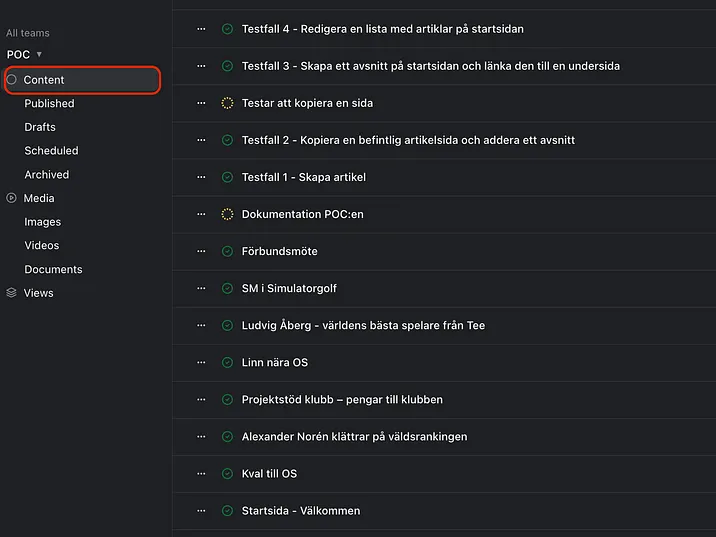The height and width of the screenshot is (537, 716).
Task: Go to Drafts in the sidebar
Action: (x=40, y=127)
